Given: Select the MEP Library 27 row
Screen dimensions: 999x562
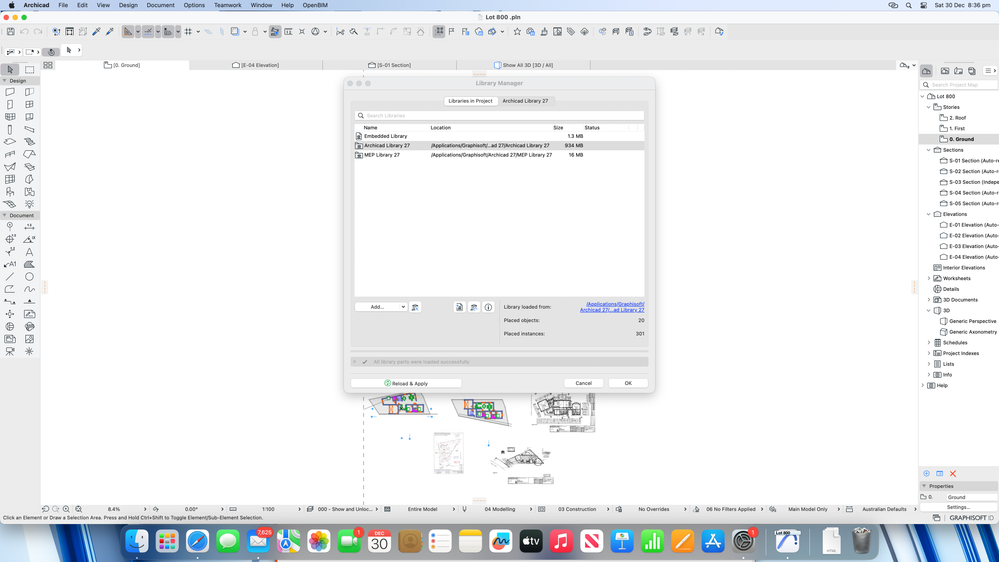Looking at the screenshot, I should coord(500,155).
